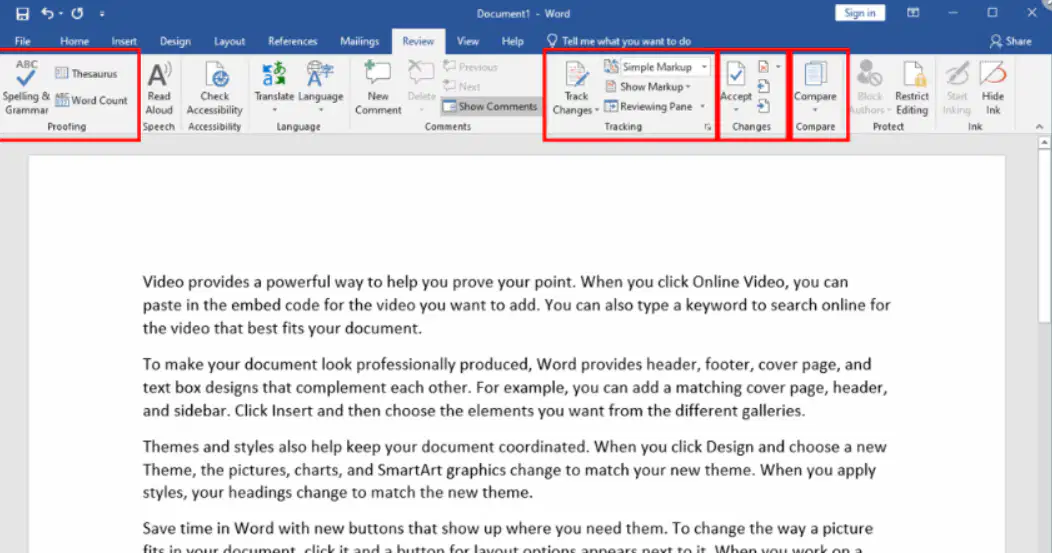Toggle the Reviewing Pane

649,106
